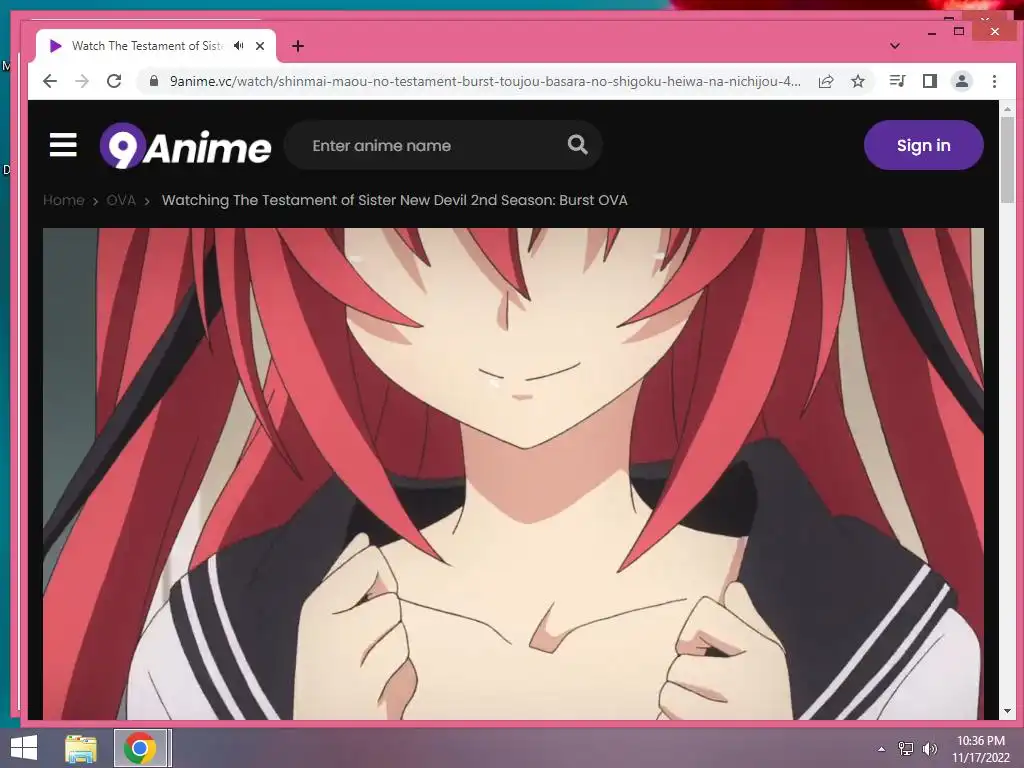The width and height of the screenshot is (1024, 768).
Task: Close the 'Watch The Testament' tab
Action: tap(260, 46)
